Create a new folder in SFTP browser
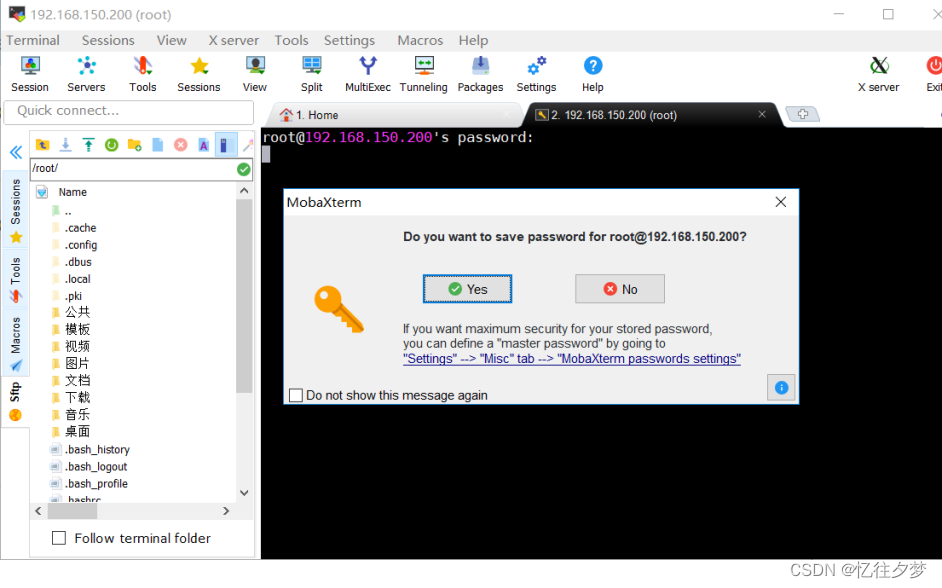 [135, 145]
